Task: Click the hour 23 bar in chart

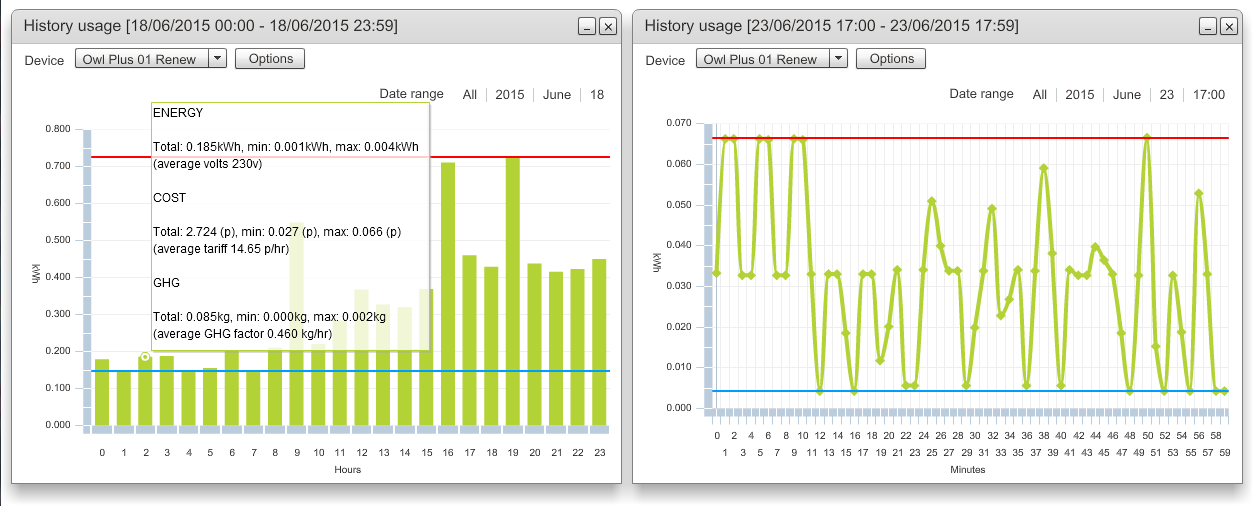Action: click(x=599, y=342)
